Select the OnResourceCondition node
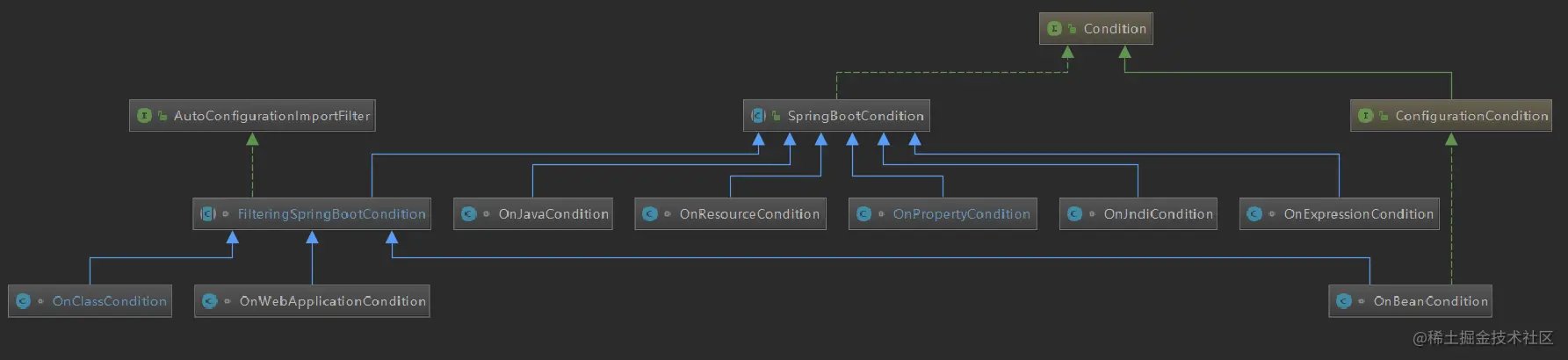1568x360 pixels. pyautogui.click(x=731, y=214)
